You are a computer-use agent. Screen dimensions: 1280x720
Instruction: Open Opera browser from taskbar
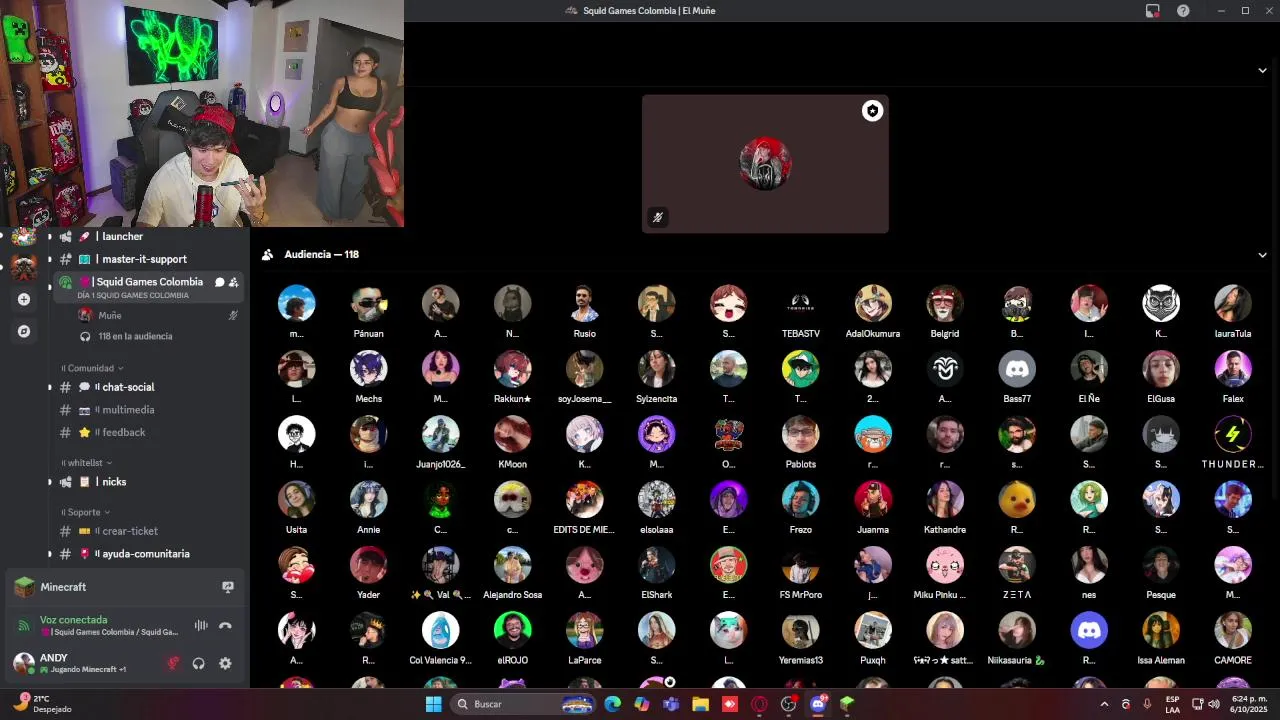[759, 704]
